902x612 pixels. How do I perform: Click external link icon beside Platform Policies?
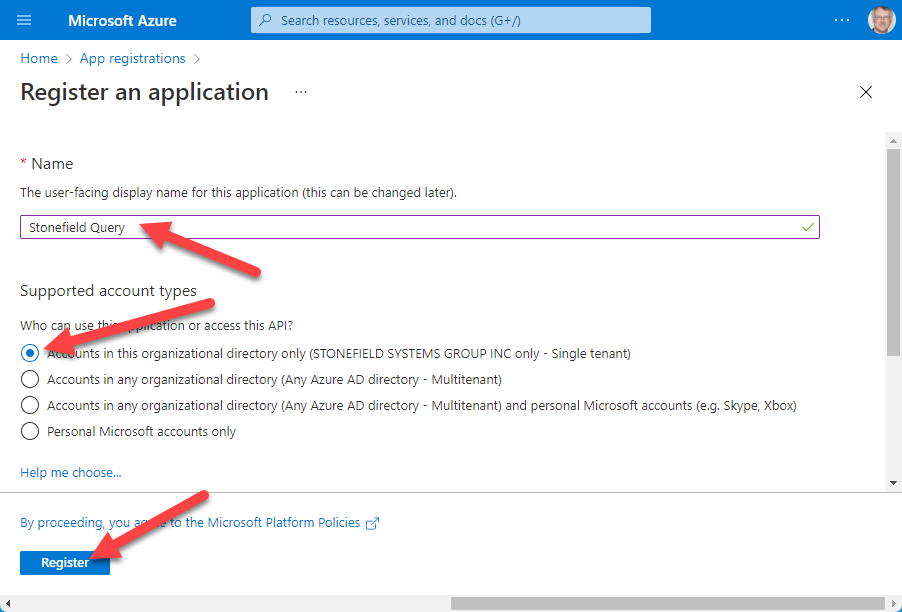pyautogui.click(x=373, y=523)
